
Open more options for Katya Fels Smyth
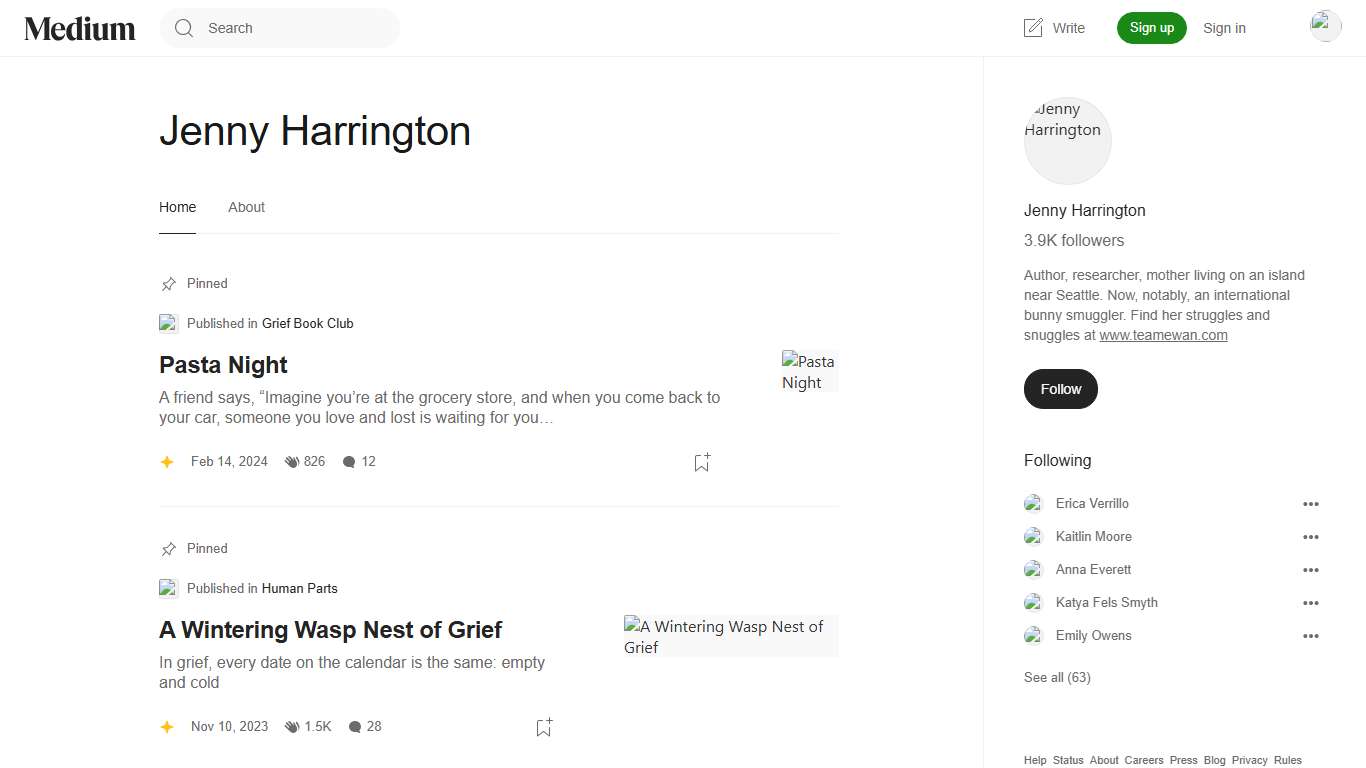tap(1311, 603)
